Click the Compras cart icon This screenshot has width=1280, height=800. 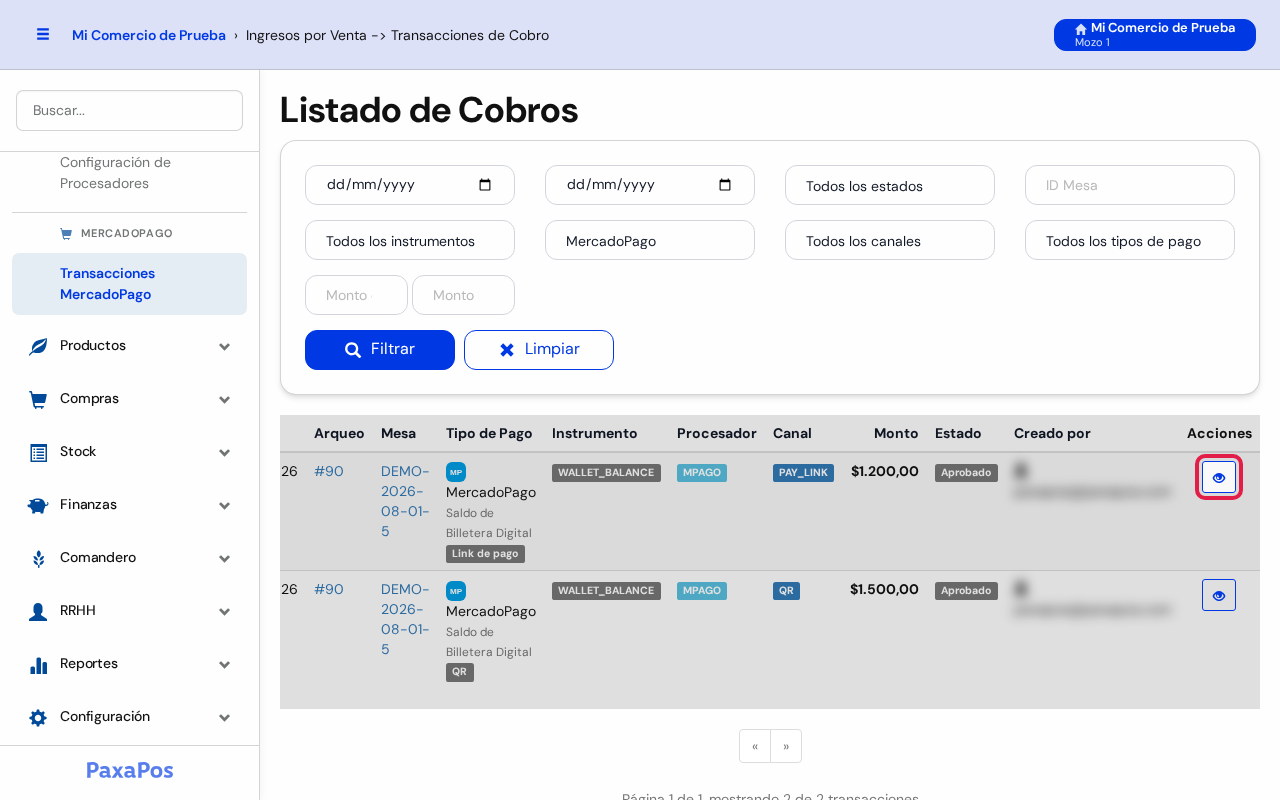pyautogui.click(x=38, y=399)
